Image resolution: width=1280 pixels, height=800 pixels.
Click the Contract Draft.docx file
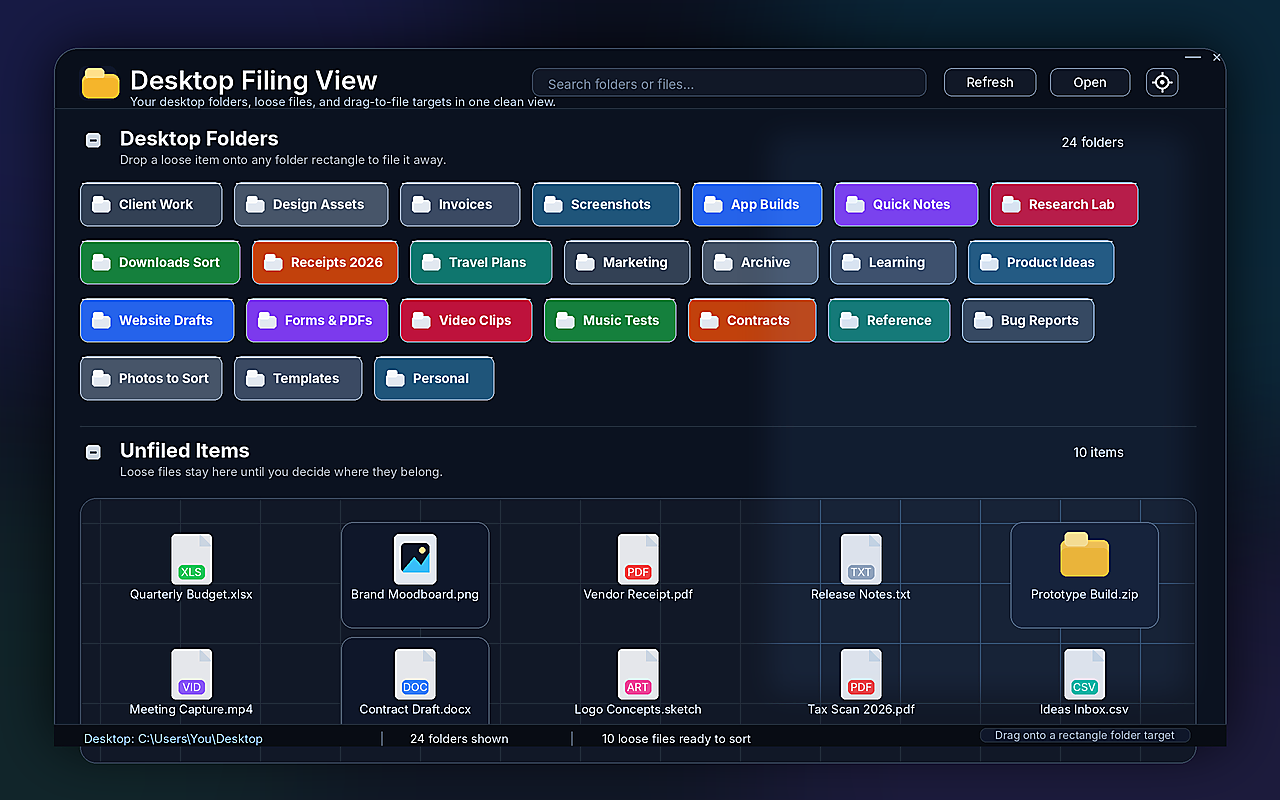415,683
